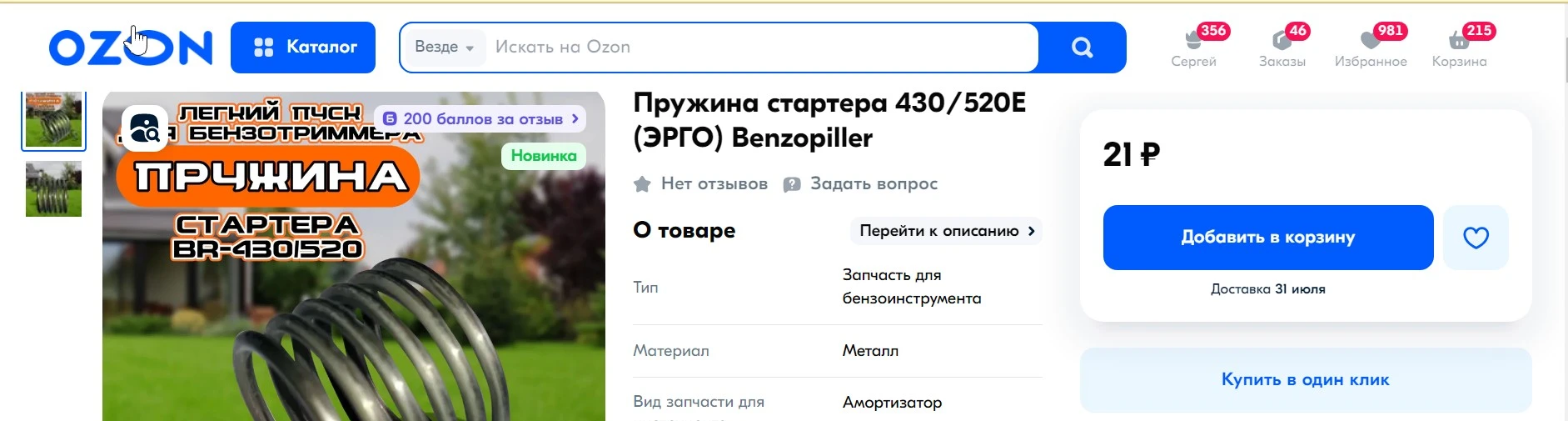Open 200 баллов за отзыв badge
The width and height of the screenshot is (1568, 421).
[x=480, y=119]
